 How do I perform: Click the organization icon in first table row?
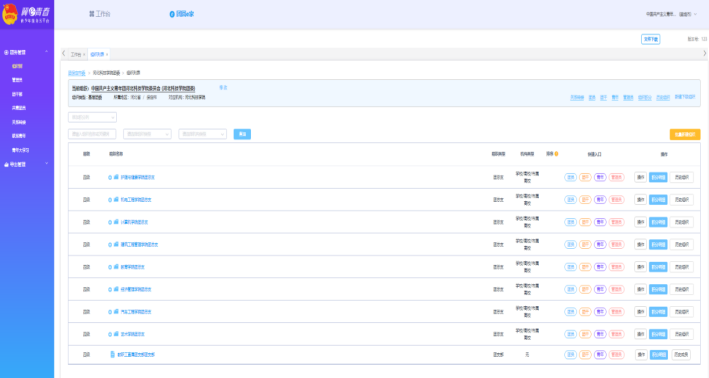click(x=116, y=177)
